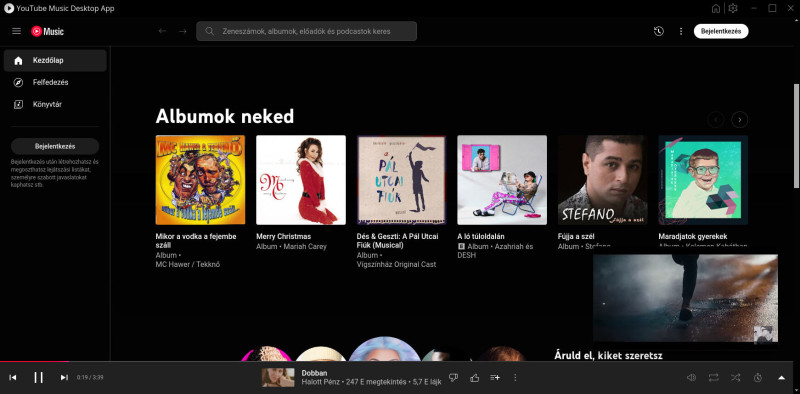Toggle repeat mode
Image resolution: width=800 pixels, height=394 pixels.
[x=713, y=377]
